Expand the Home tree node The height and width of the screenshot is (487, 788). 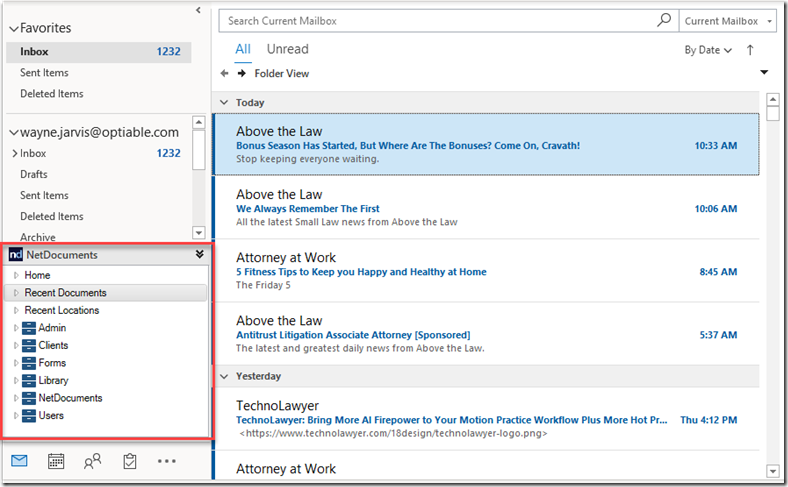16,275
